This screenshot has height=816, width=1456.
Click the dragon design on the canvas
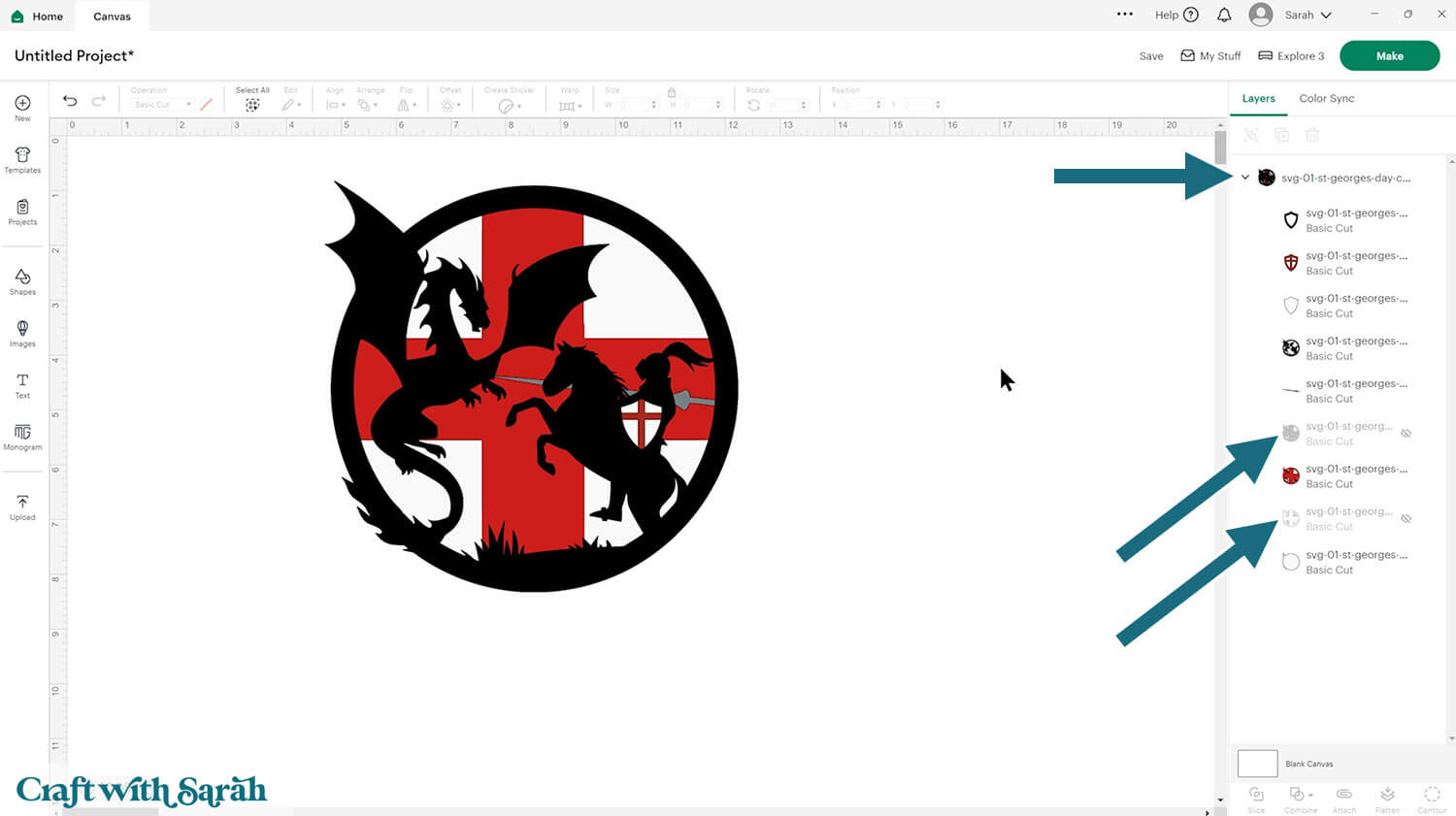(x=532, y=386)
